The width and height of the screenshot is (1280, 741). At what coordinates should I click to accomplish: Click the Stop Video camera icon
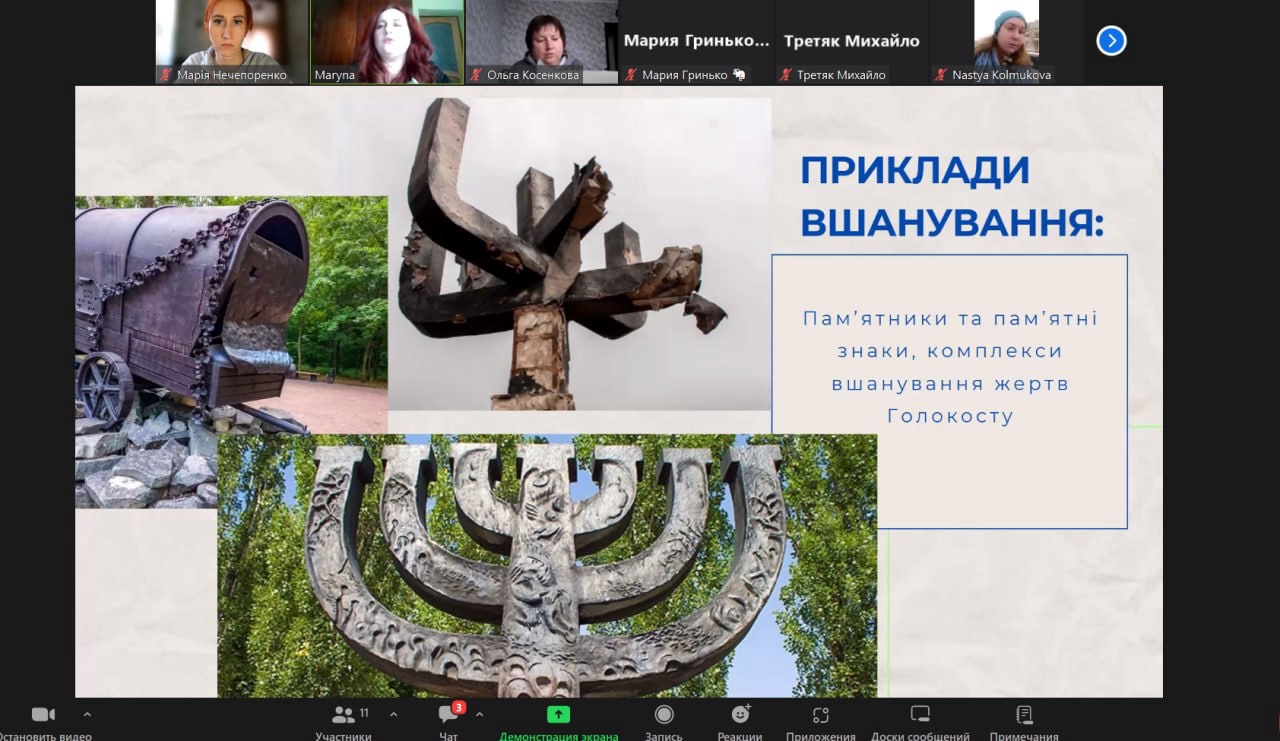click(x=43, y=714)
